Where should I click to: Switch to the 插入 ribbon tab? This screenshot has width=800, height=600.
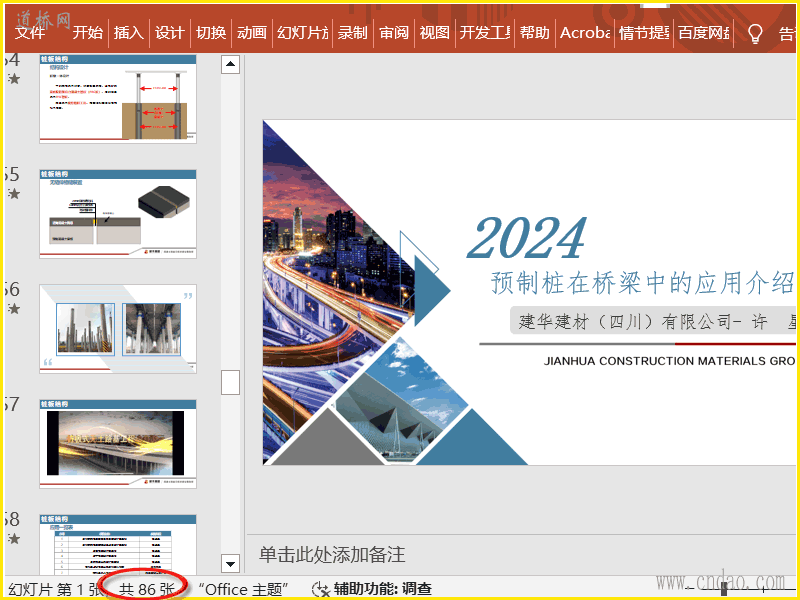[129, 33]
